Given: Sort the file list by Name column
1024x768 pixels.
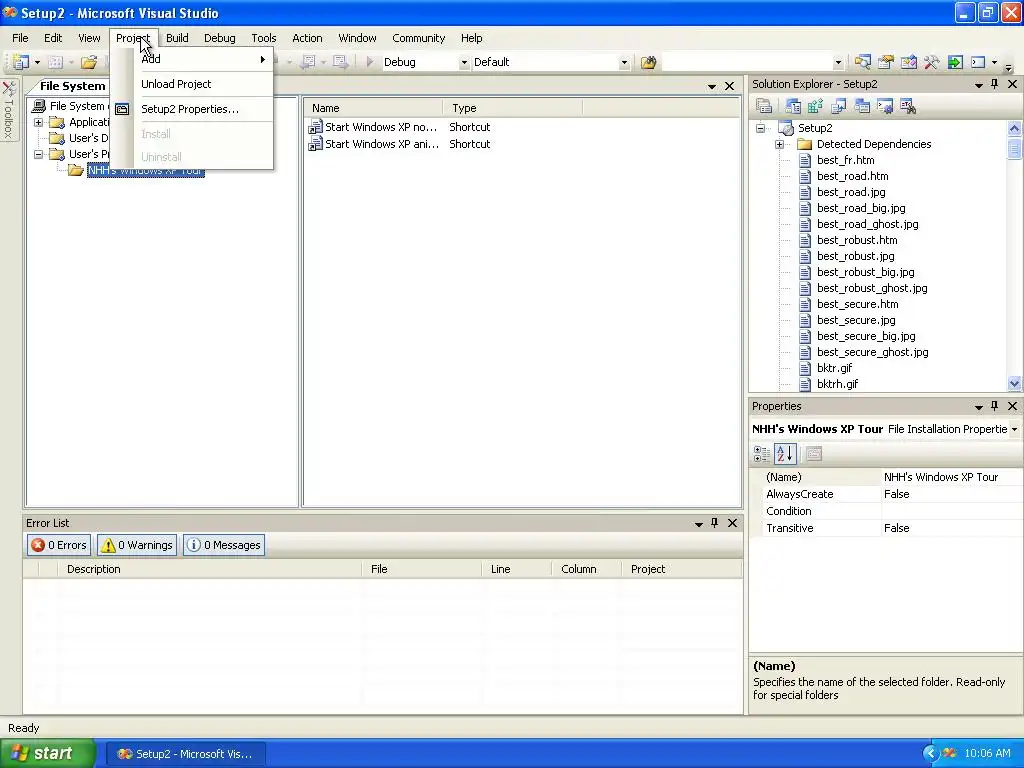Looking at the screenshot, I should [x=374, y=108].
